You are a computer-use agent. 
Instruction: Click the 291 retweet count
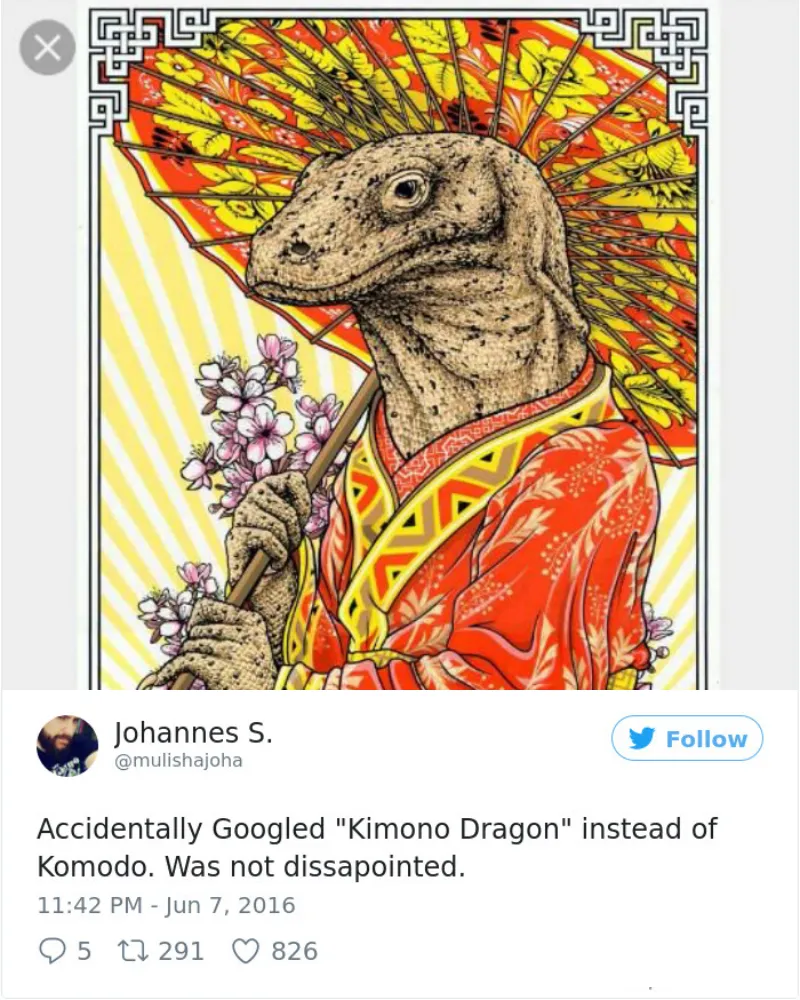tap(181, 951)
